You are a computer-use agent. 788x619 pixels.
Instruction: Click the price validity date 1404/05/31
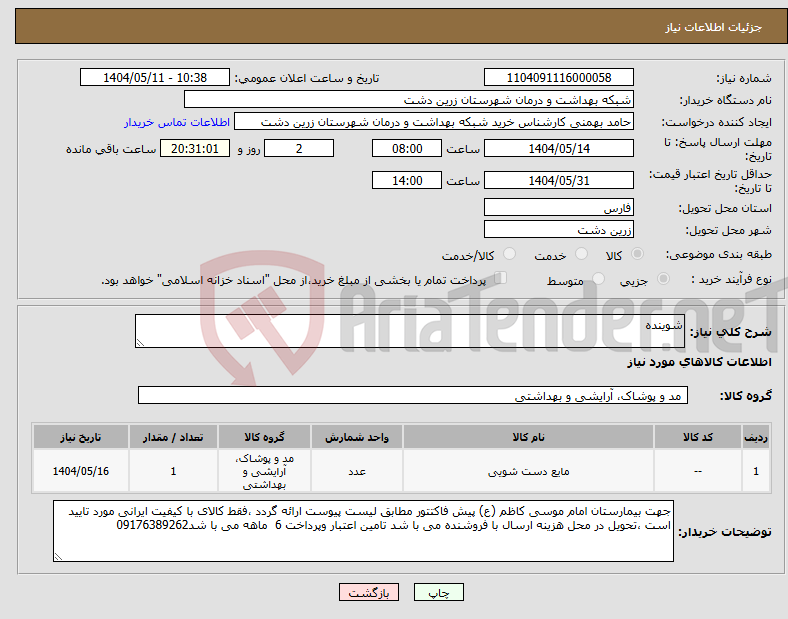[559, 180]
